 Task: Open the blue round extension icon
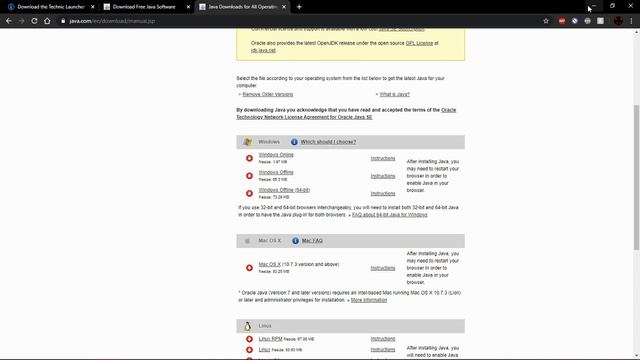pos(575,21)
